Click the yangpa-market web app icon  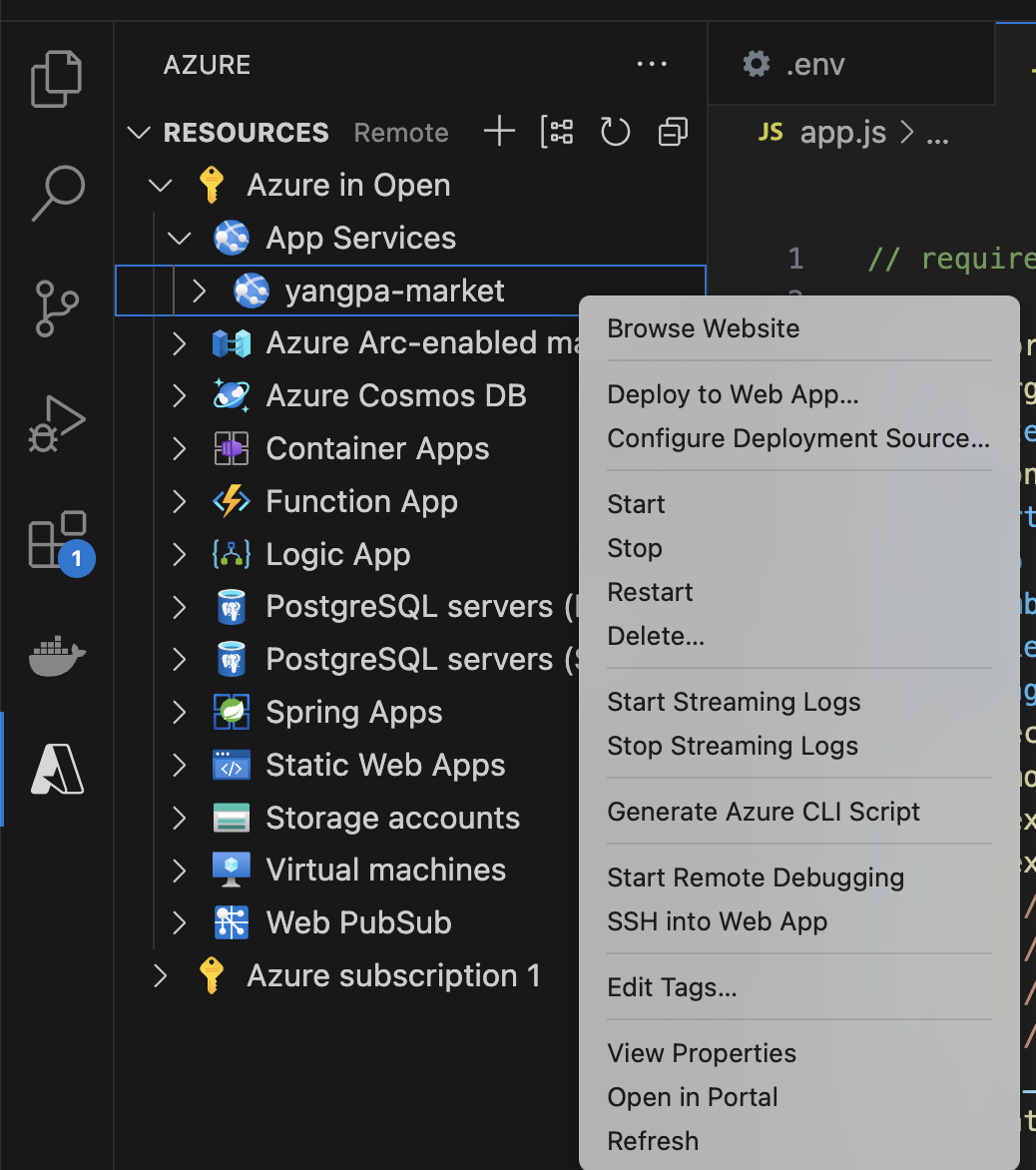click(x=252, y=292)
